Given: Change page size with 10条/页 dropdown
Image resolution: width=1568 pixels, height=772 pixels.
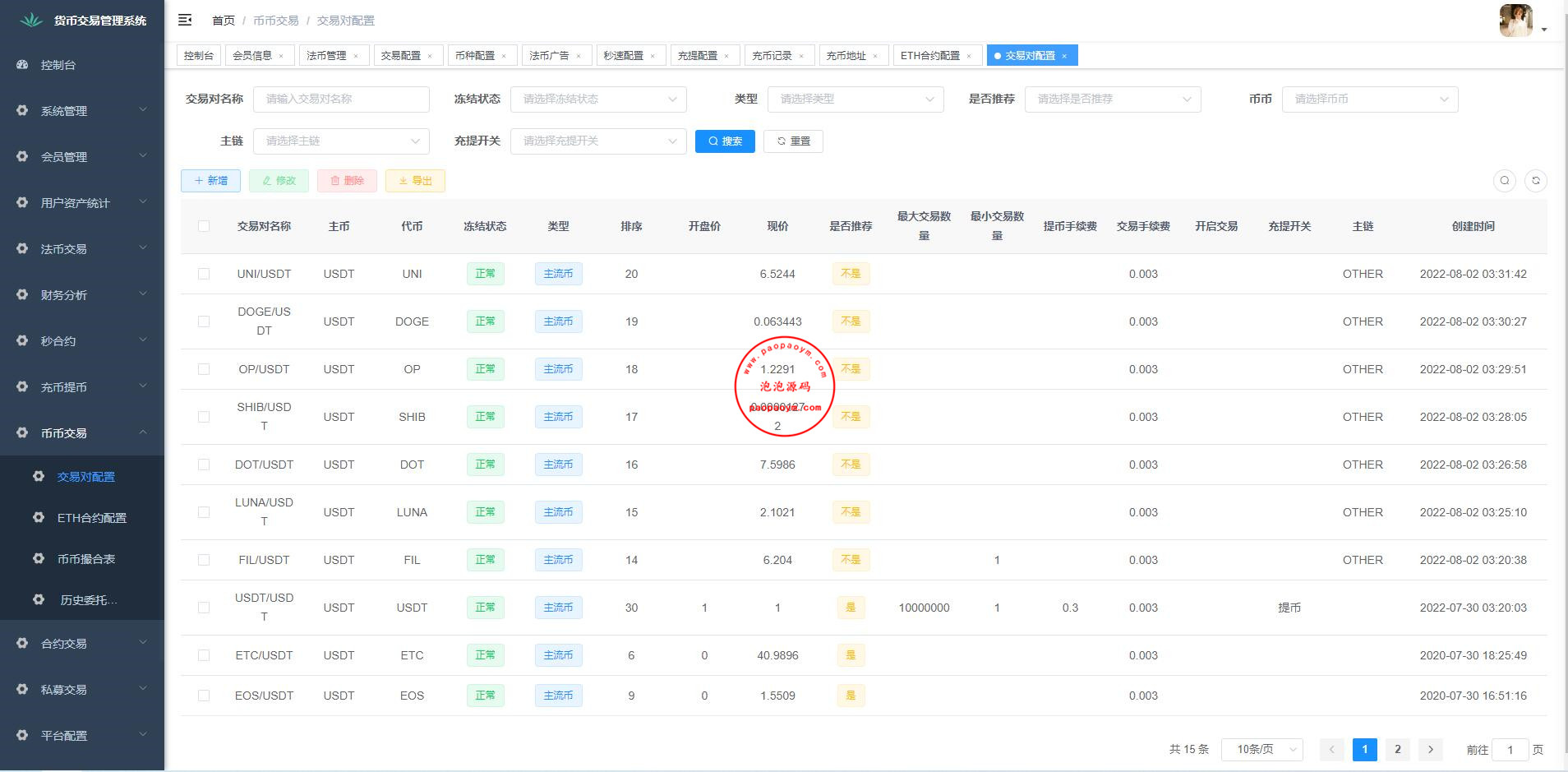Looking at the screenshot, I should click(x=1261, y=749).
